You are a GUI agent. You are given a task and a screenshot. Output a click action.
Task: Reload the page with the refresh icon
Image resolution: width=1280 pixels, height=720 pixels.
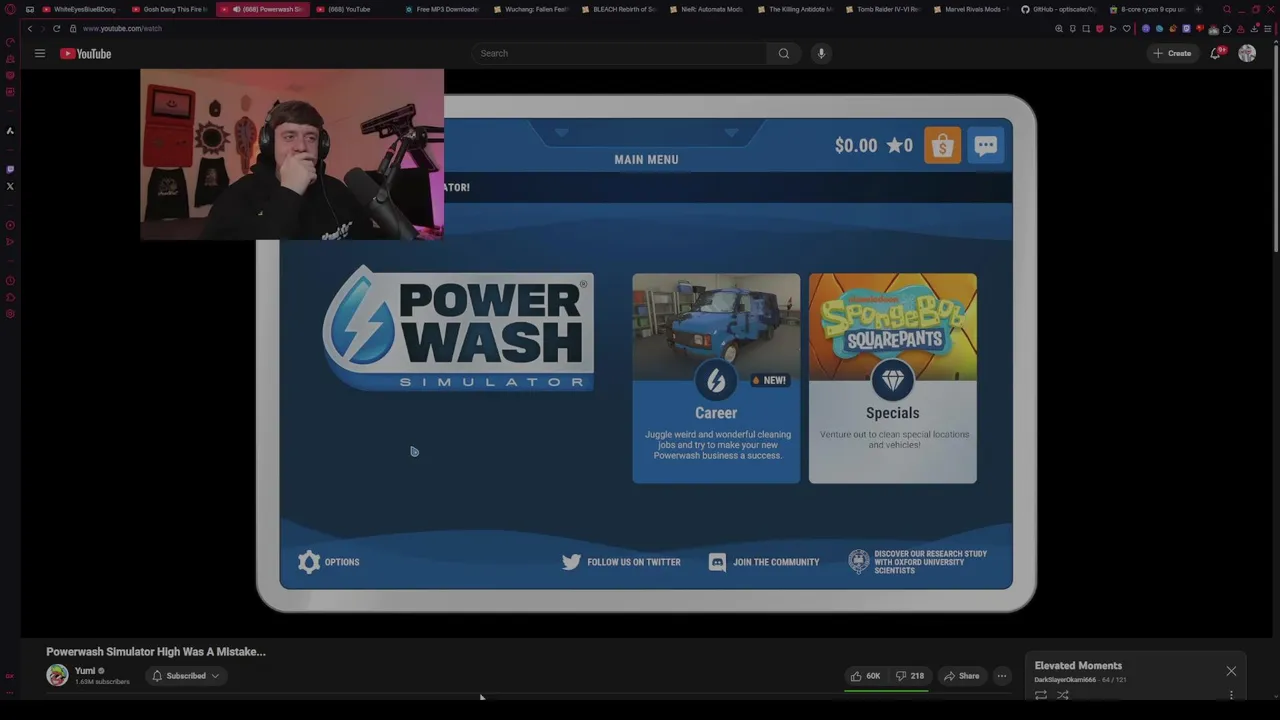coord(56,28)
